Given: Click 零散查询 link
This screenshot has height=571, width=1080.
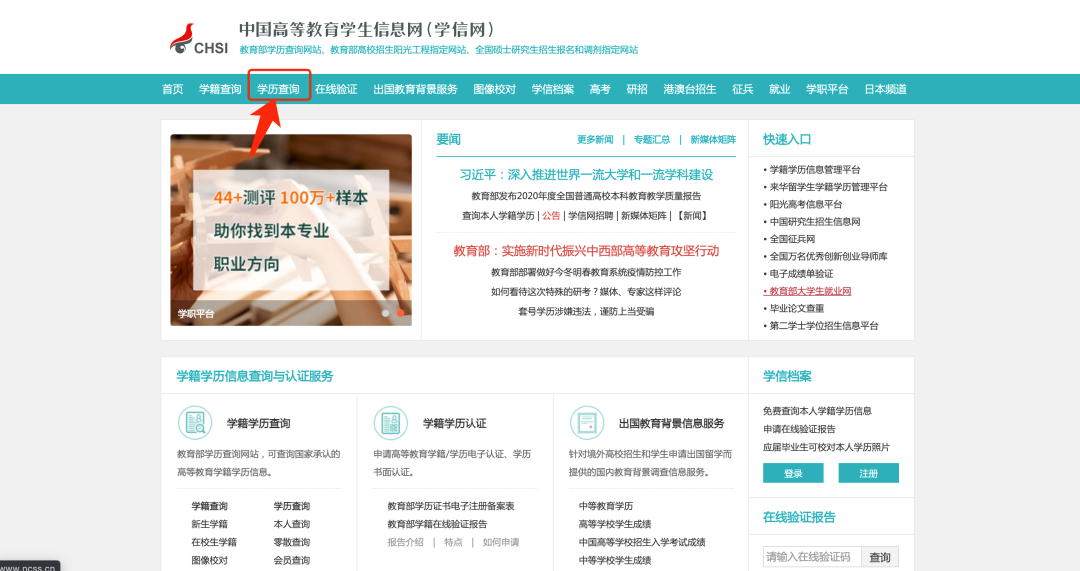Looking at the screenshot, I should (x=291, y=542).
